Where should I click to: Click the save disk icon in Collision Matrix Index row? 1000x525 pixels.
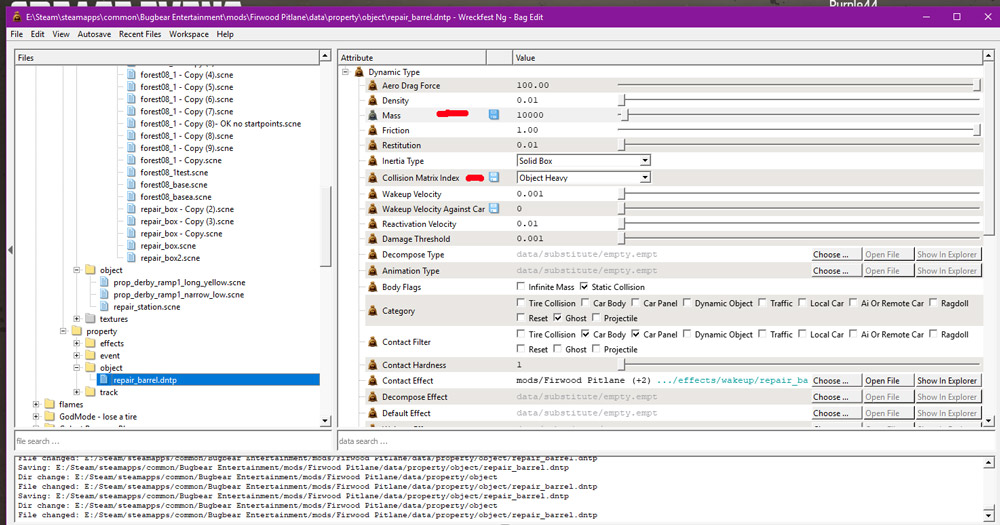pos(494,177)
